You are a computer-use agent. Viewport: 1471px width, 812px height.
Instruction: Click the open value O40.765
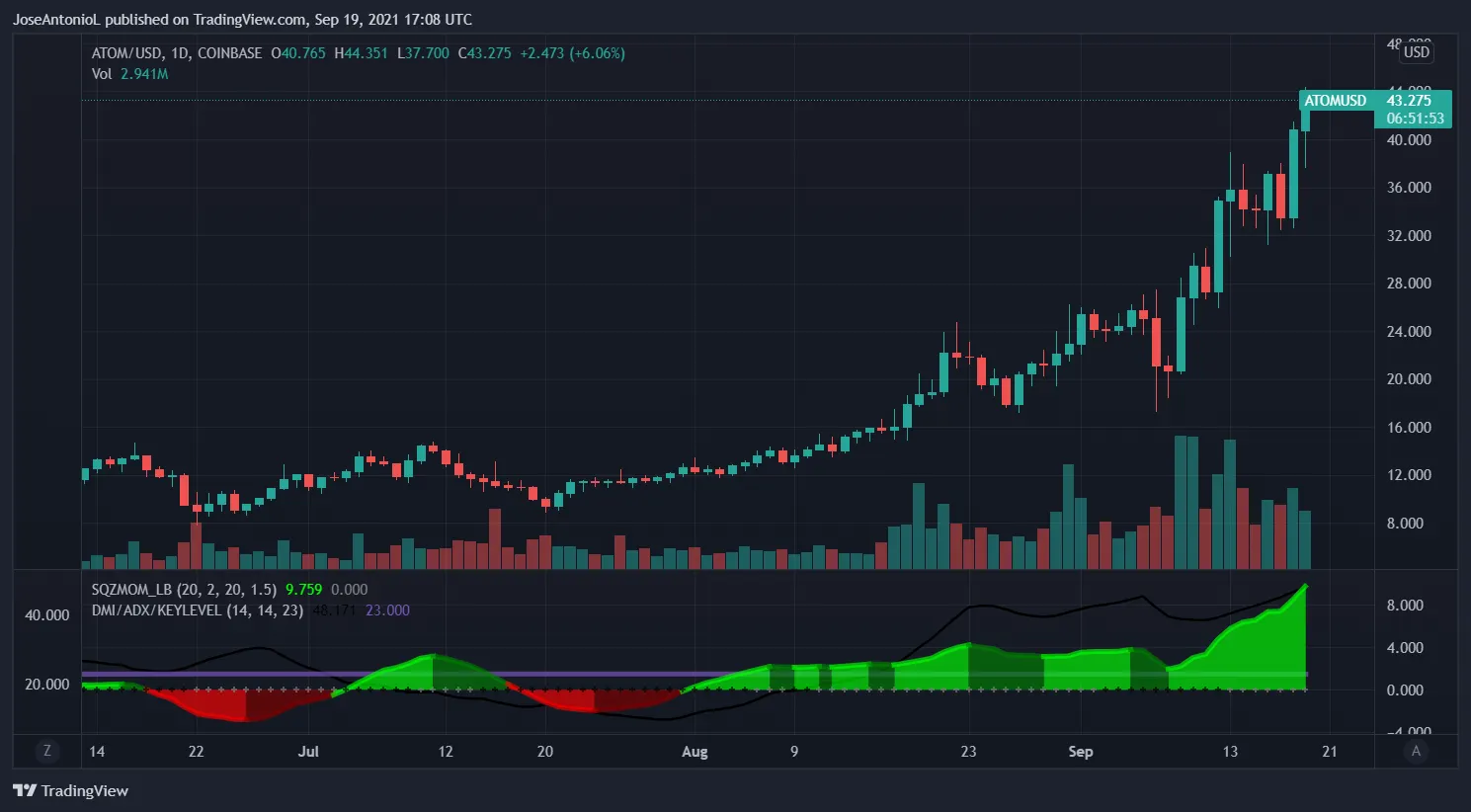(x=298, y=53)
